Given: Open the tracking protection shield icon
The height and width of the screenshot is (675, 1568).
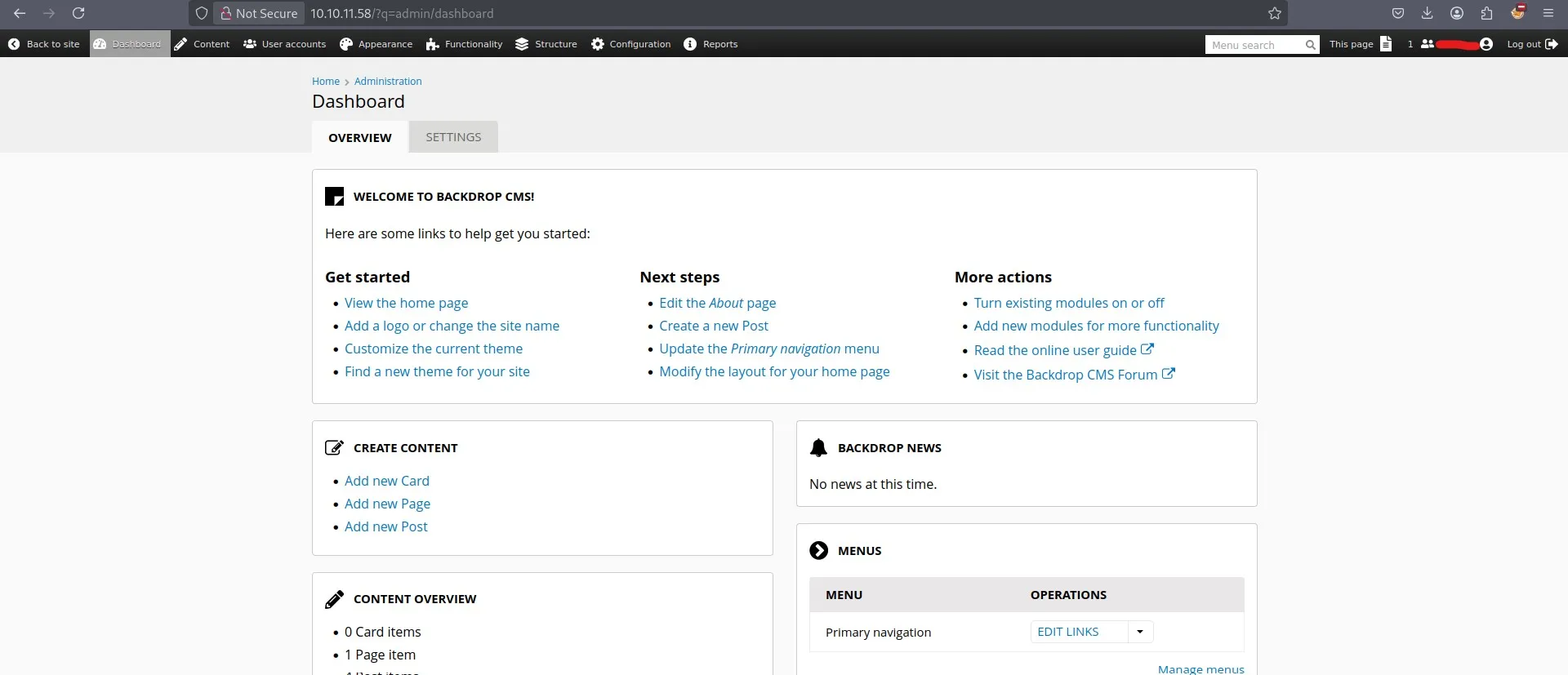Looking at the screenshot, I should [202, 13].
